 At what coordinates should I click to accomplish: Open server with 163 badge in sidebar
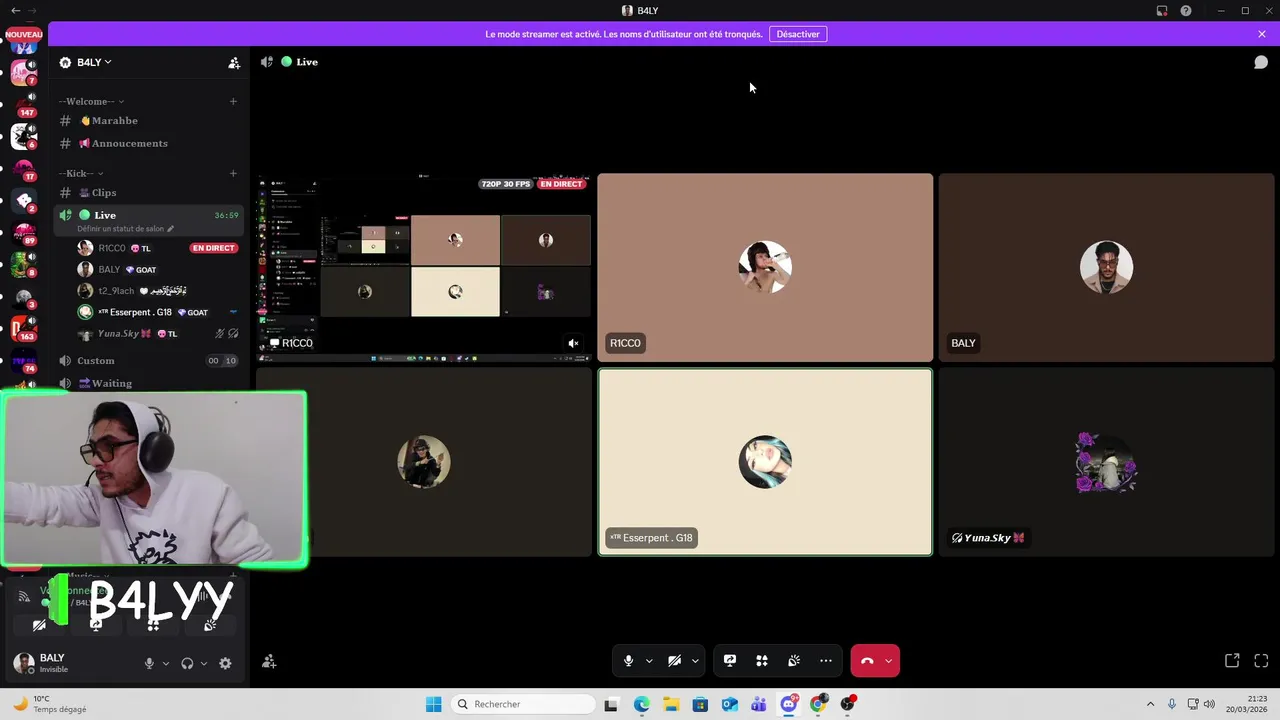pos(24,328)
